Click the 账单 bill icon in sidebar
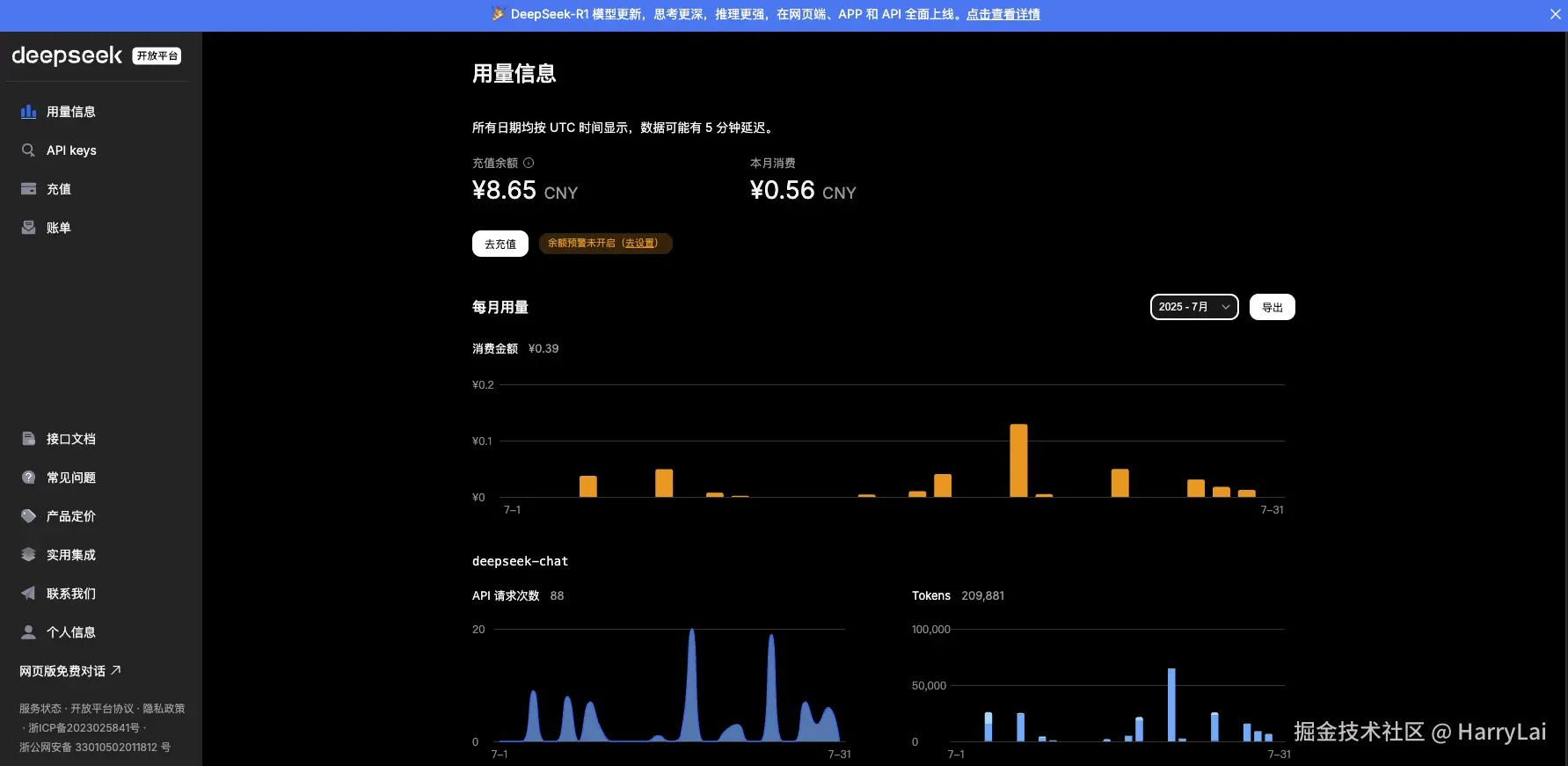 (28, 228)
